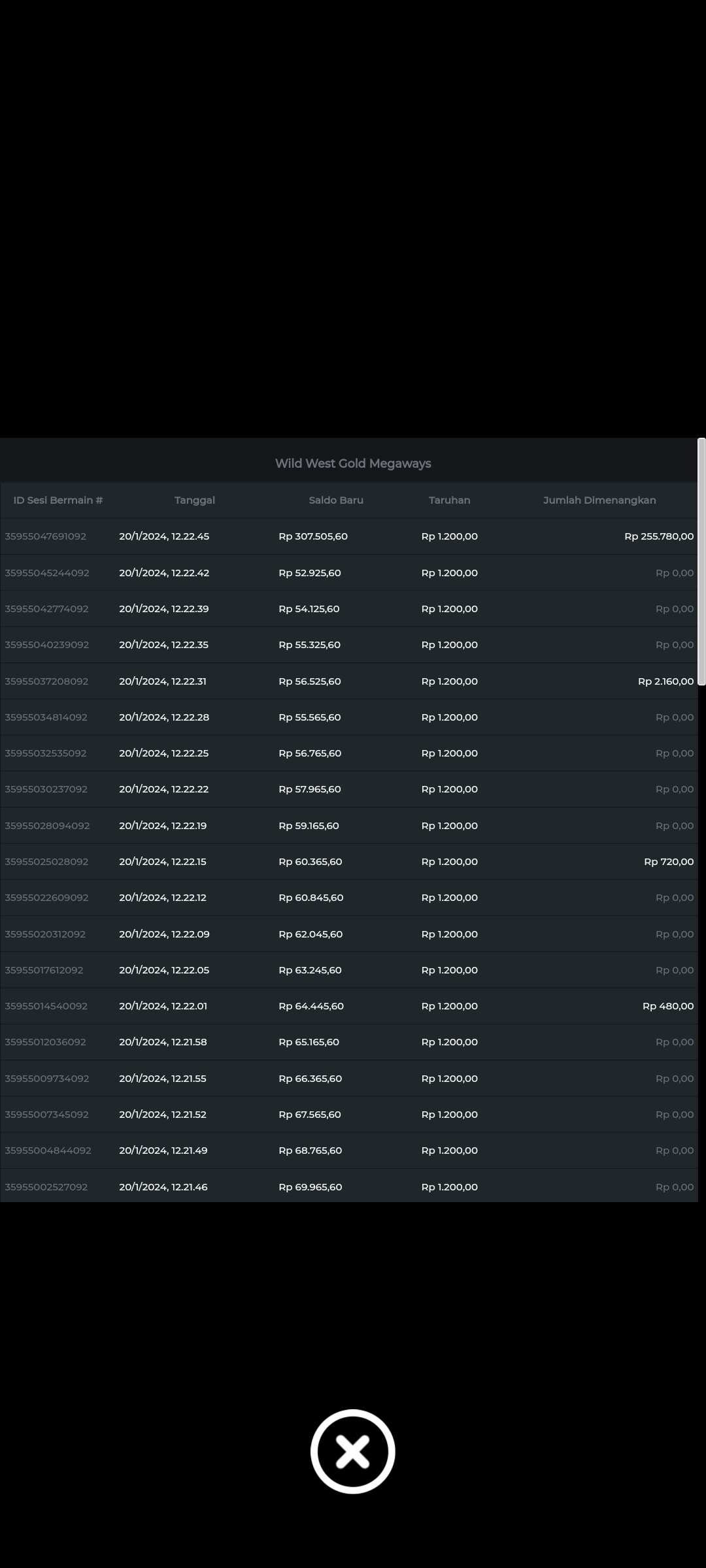Screen dimensions: 706x1568
Task: Click the vertical scrollbar thumb on the right
Action: [x=701, y=562]
